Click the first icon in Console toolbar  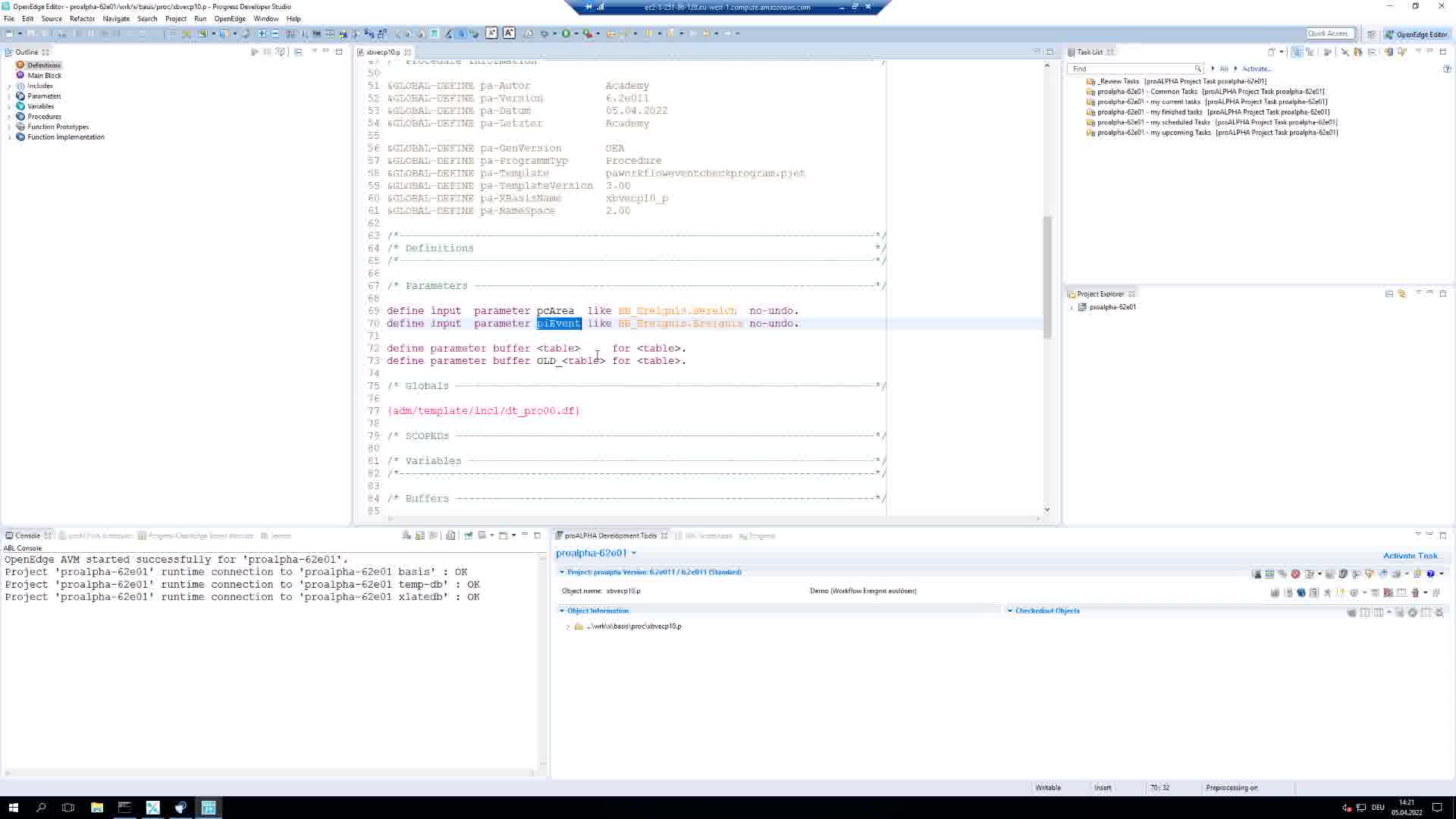406,535
